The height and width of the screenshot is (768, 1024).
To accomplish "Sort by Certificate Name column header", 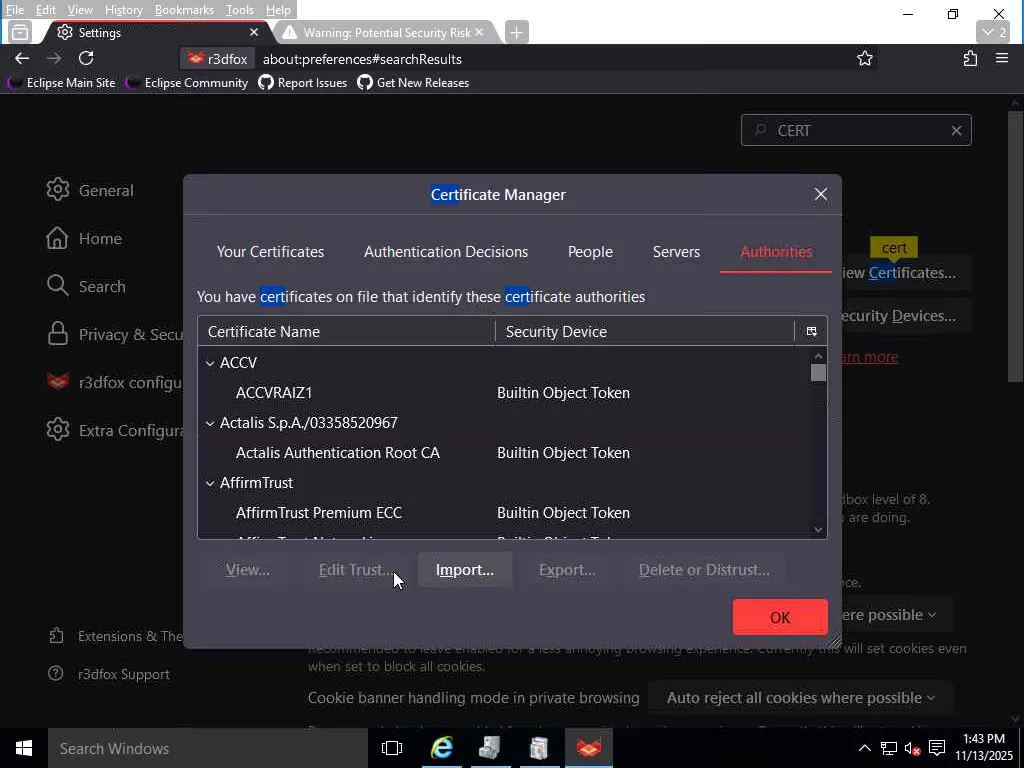I will point(346,332).
